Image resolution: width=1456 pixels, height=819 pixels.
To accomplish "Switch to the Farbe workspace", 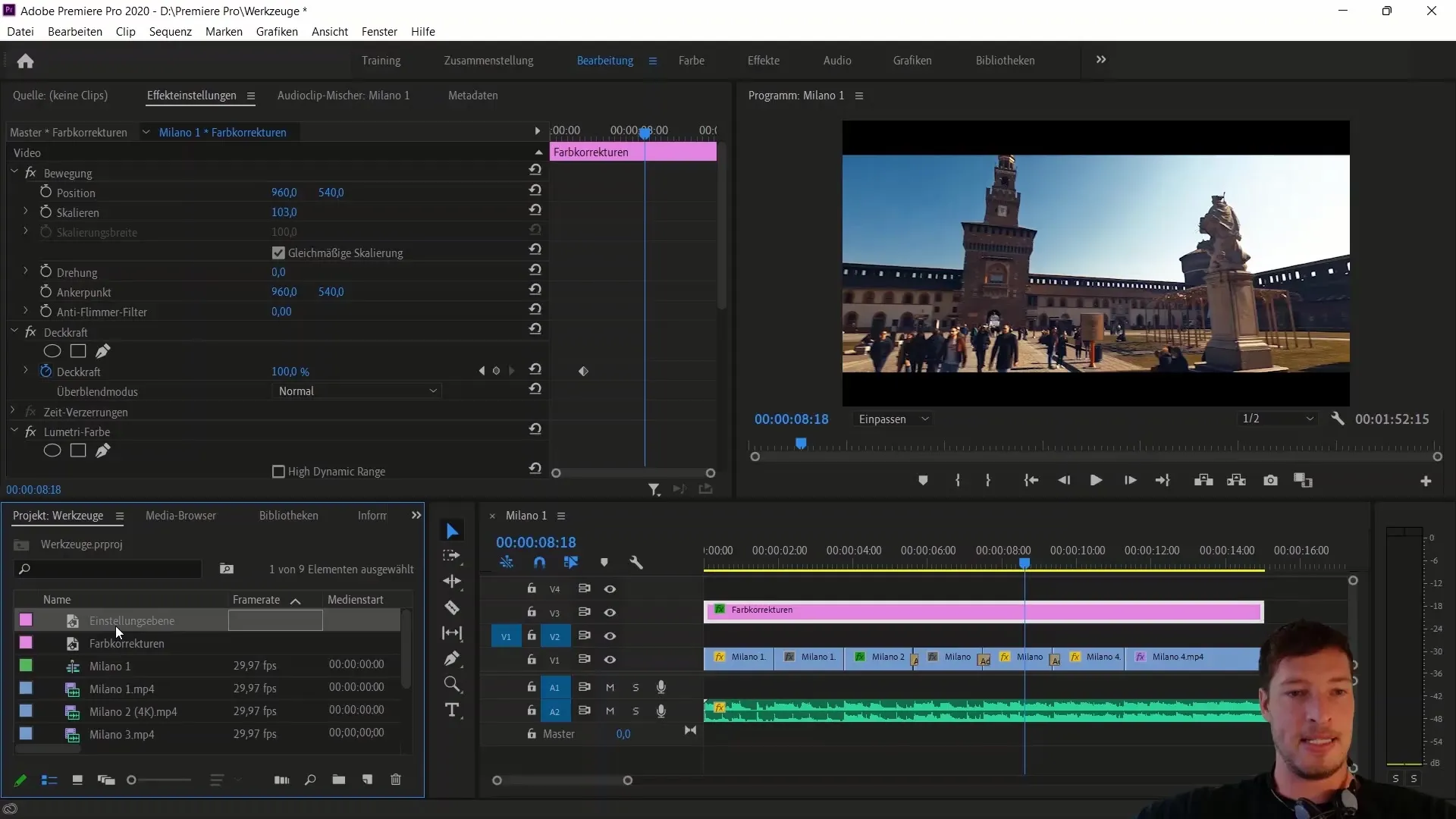I will pyautogui.click(x=692, y=61).
